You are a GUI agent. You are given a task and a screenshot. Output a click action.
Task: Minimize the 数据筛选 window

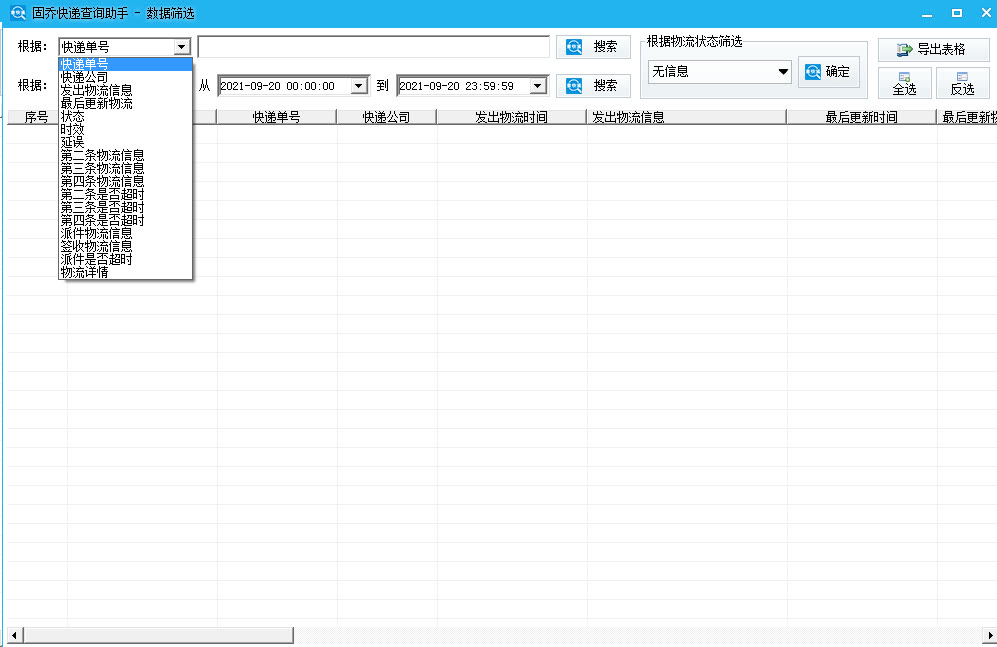click(x=927, y=13)
